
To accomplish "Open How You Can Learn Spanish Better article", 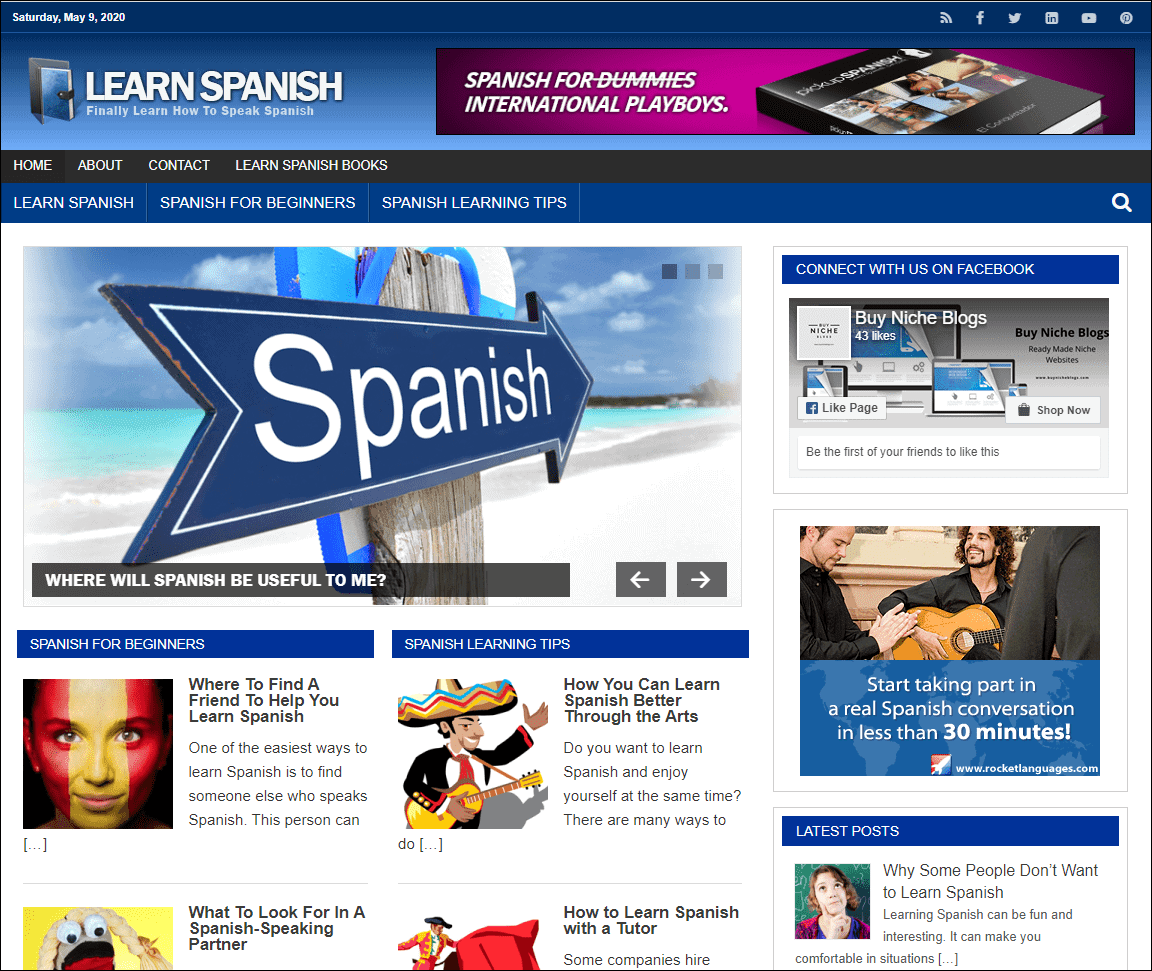I will (x=641, y=701).
